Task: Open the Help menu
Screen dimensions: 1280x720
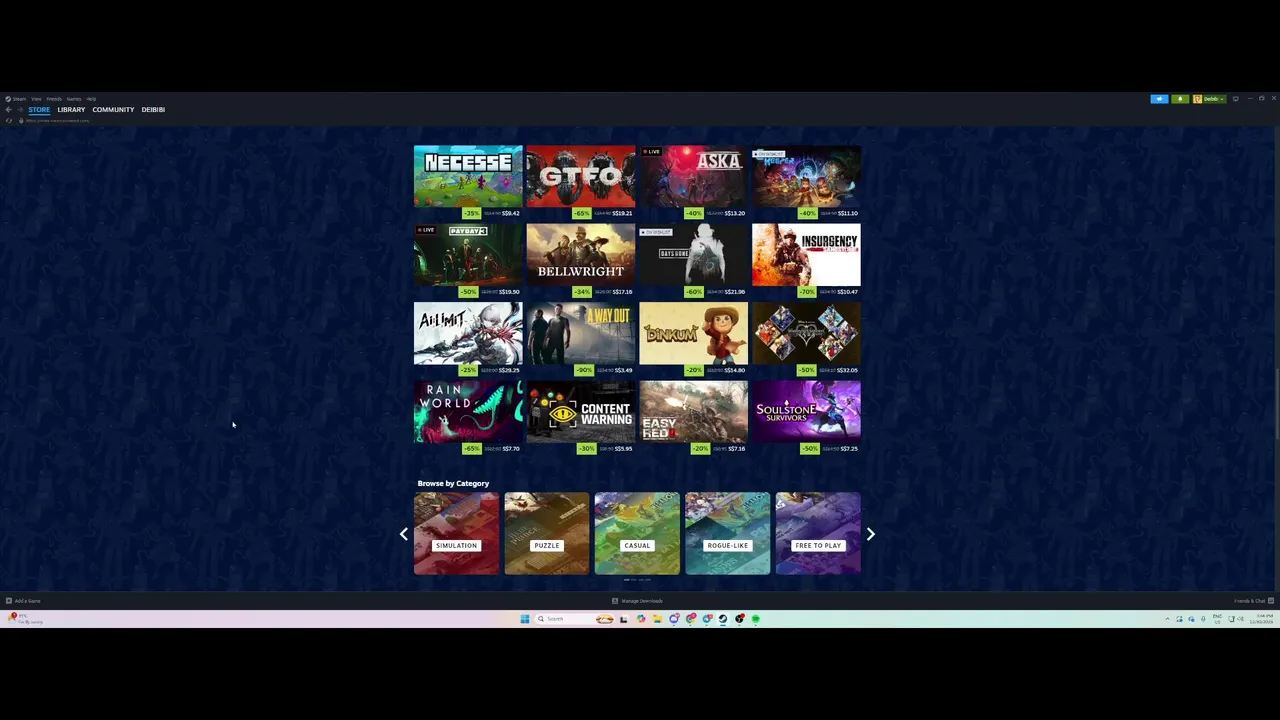Action: point(91,99)
